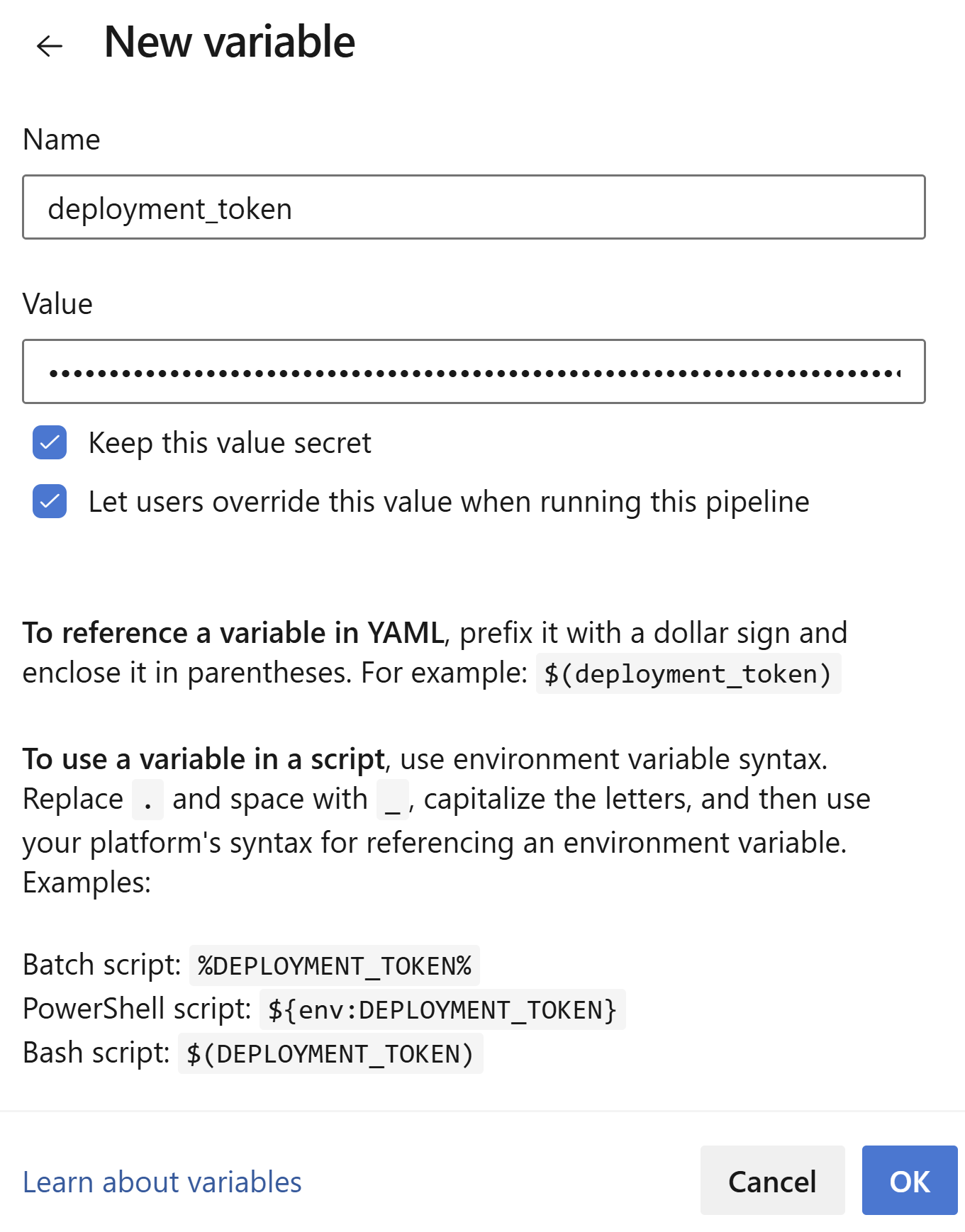The image size is (965, 1232).
Task: Cancel the new variable dialog
Action: [x=772, y=1180]
